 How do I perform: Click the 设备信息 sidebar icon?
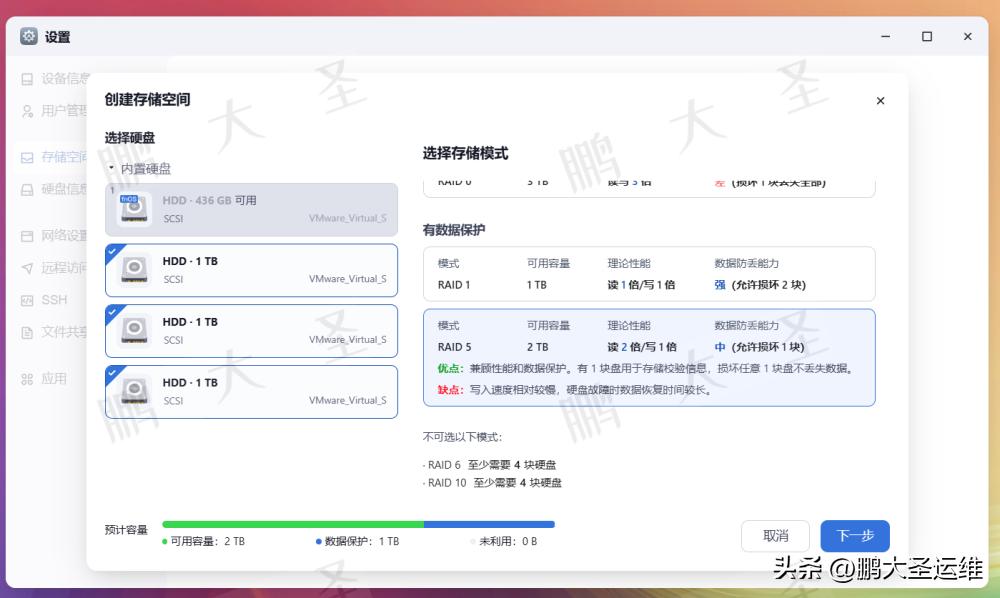click(x=28, y=79)
